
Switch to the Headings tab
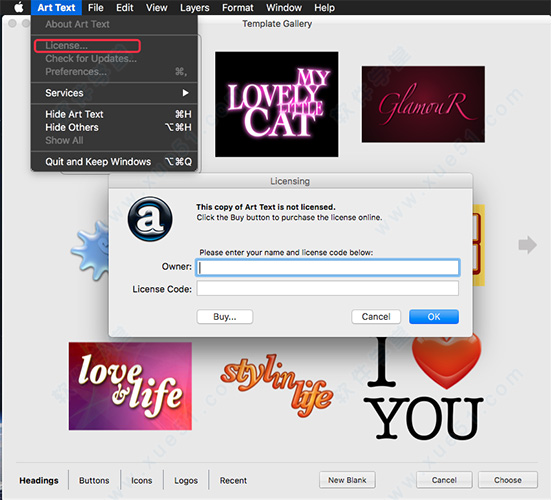[39, 480]
